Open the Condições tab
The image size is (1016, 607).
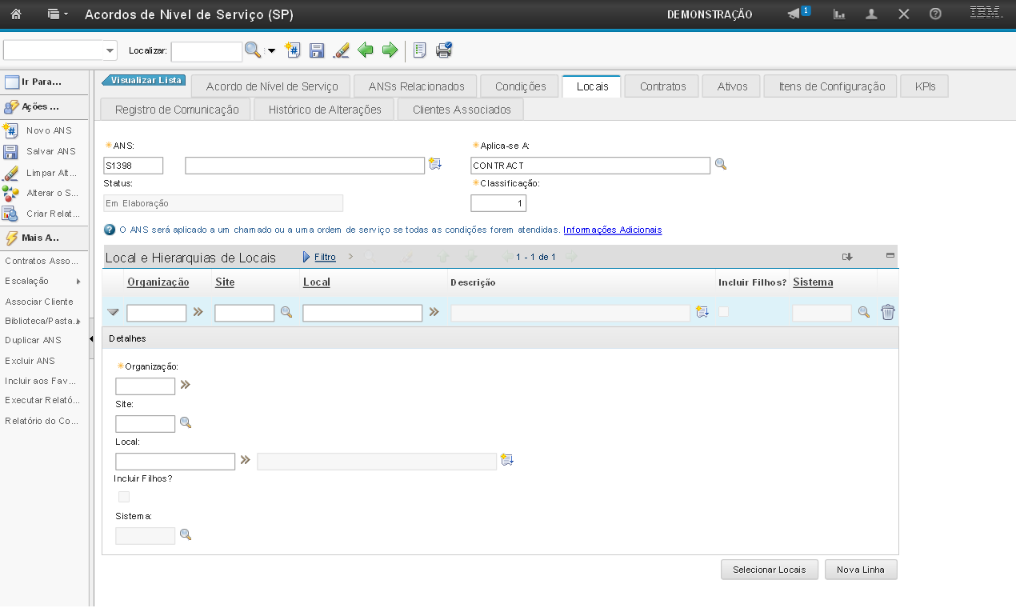[x=520, y=87]
